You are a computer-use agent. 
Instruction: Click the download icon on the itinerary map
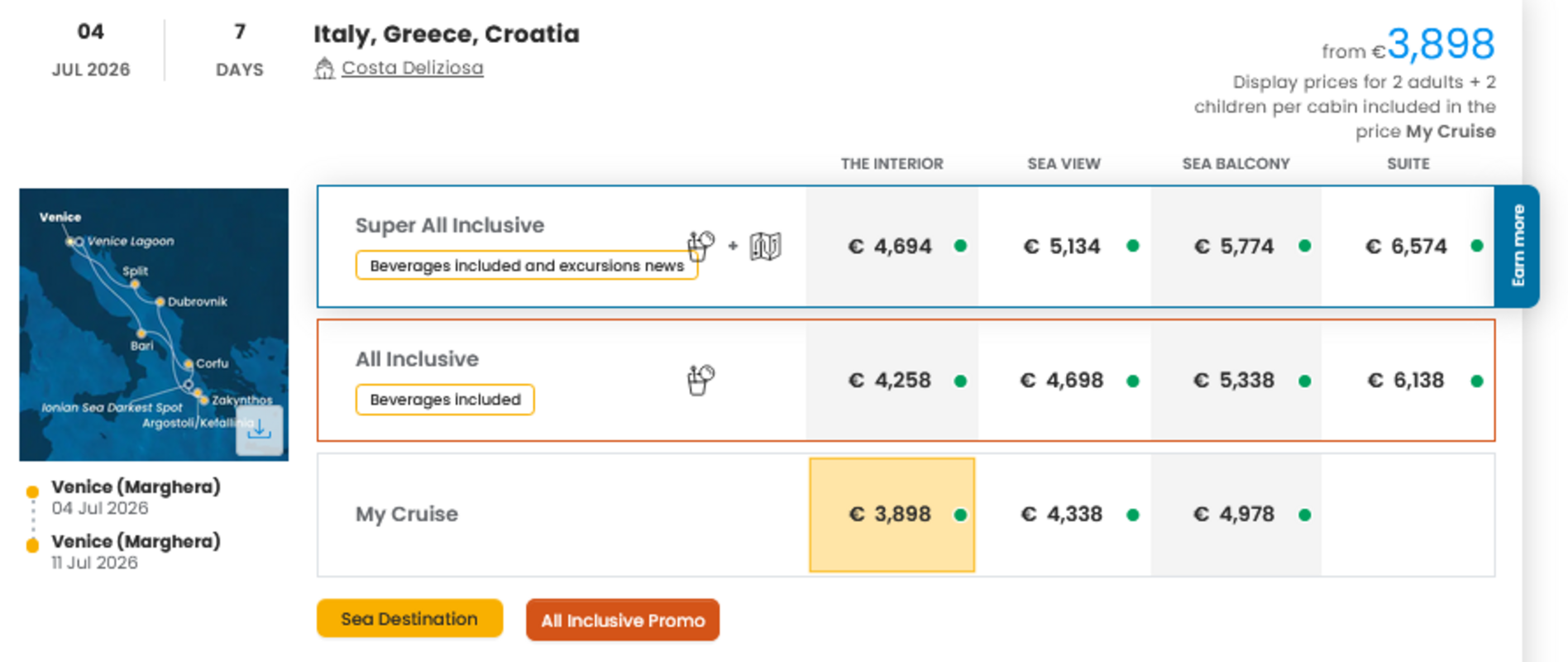click(259, 429)
